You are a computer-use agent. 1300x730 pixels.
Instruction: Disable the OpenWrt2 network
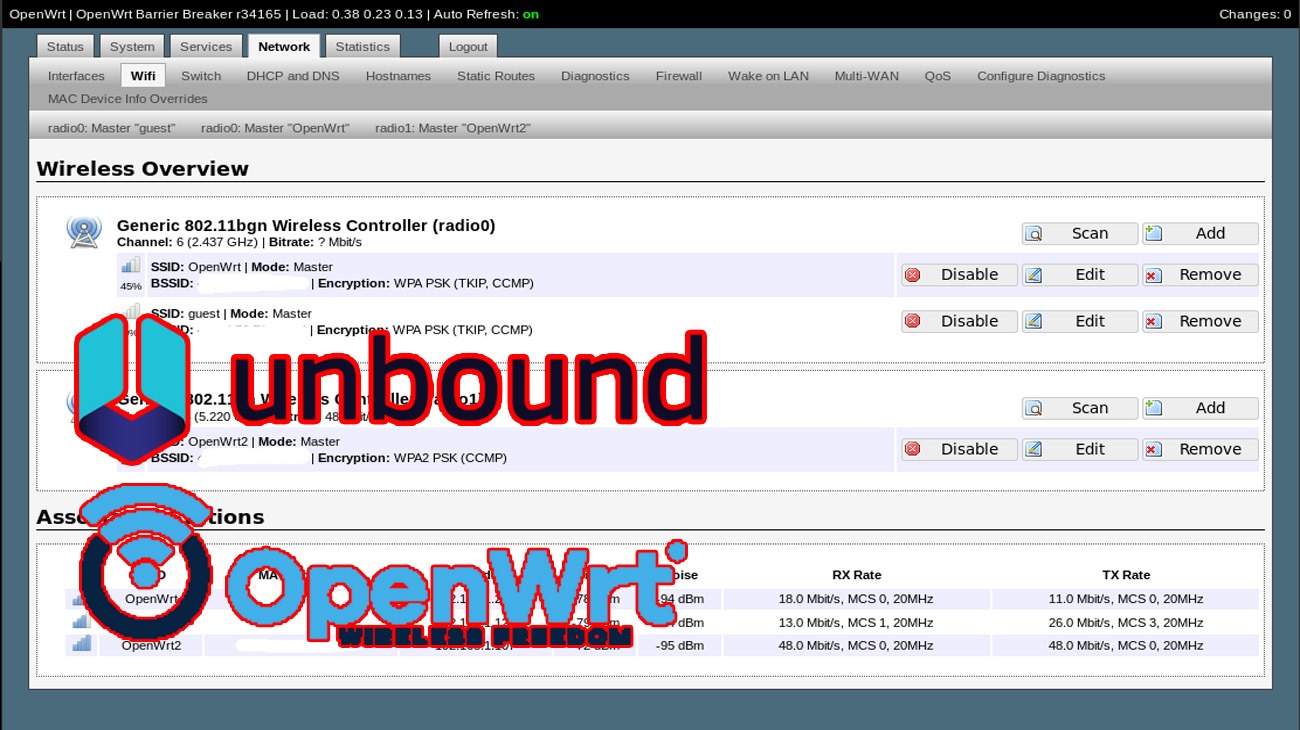tap(959, 449)
